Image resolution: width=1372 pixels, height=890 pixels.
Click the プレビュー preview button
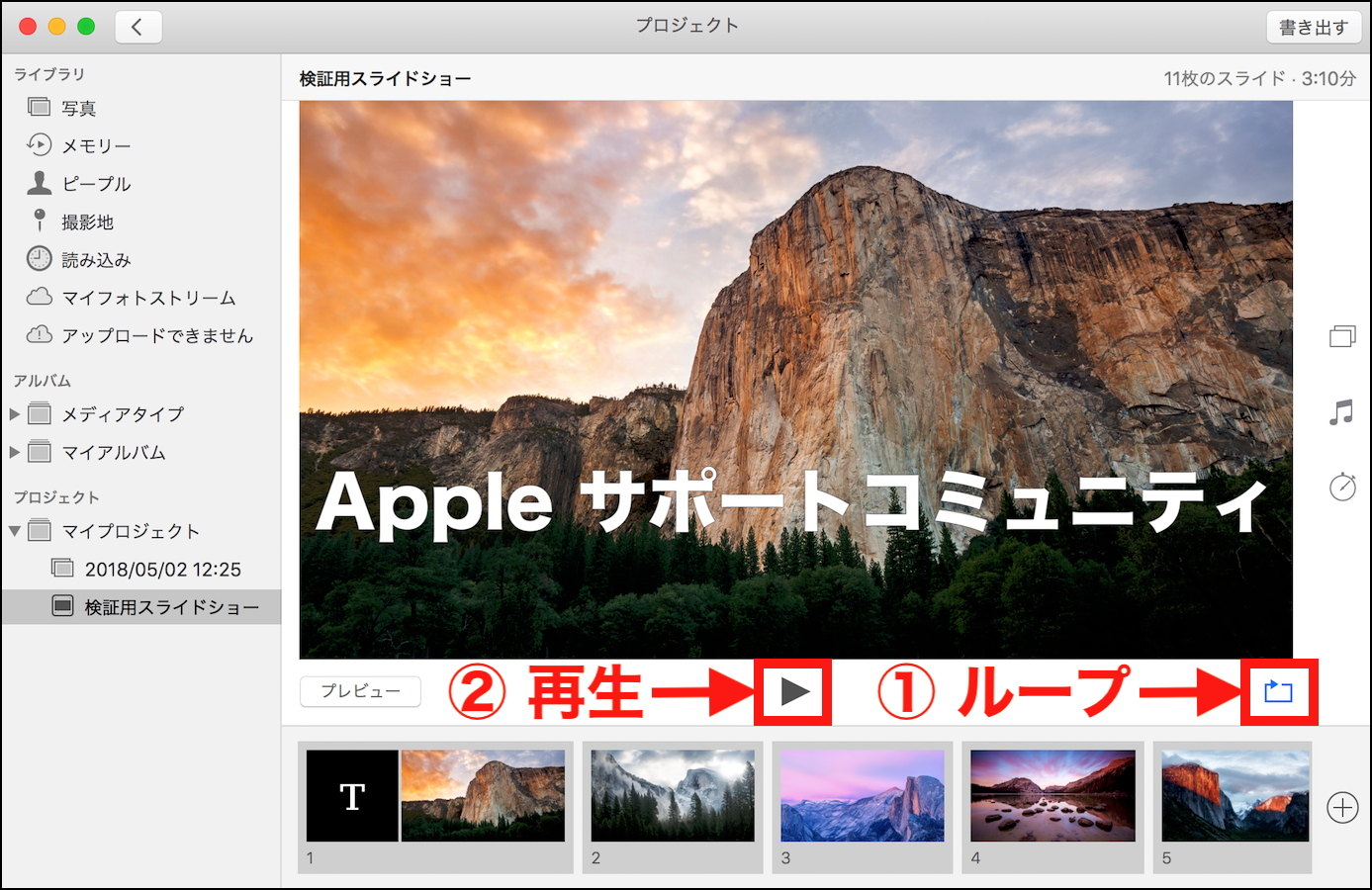[361, 691]
